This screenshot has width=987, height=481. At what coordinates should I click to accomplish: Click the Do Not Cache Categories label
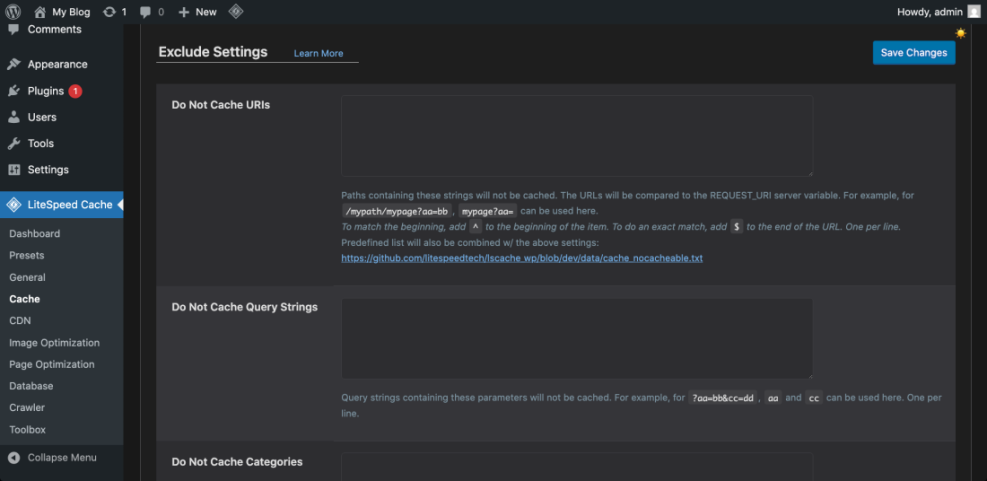tap(237, 462)
